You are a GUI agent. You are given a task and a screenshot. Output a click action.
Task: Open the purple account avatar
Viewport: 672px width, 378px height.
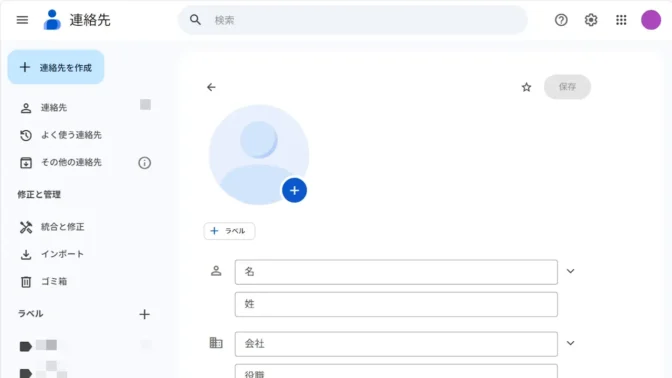click(651, 20)
